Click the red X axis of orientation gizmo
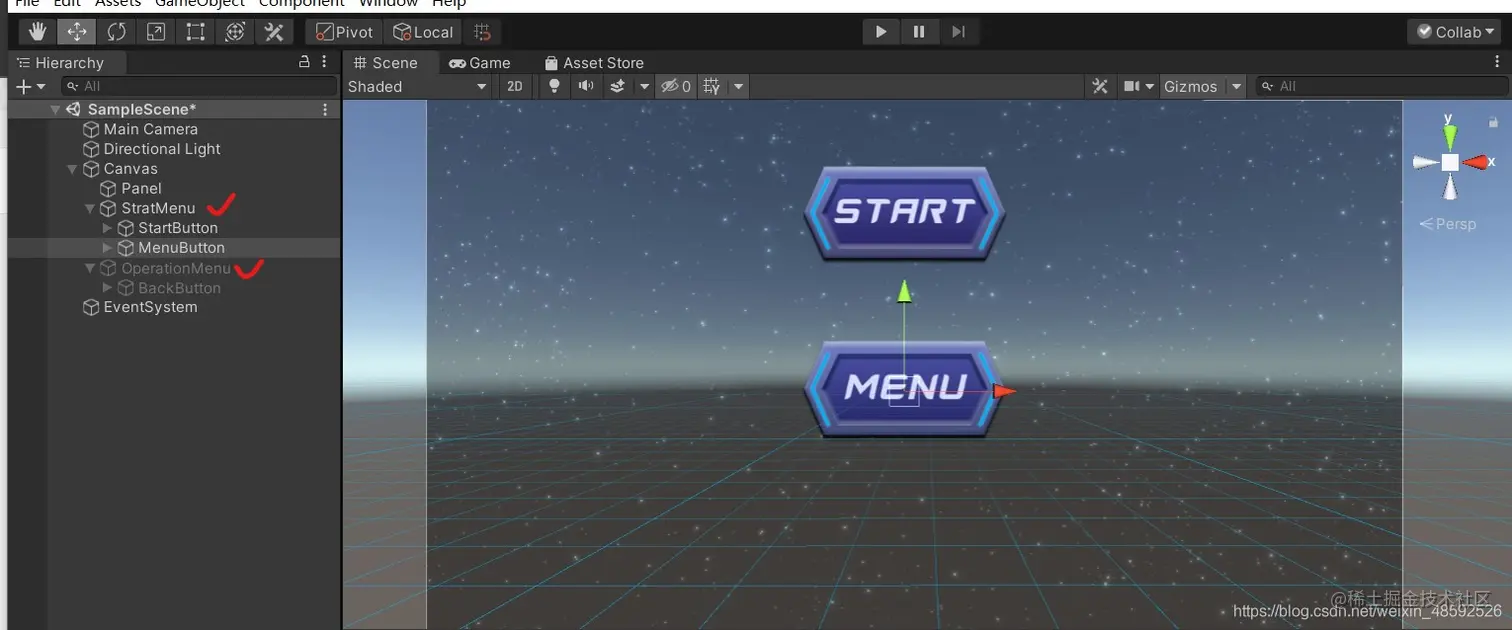The image size is (1512, 630). tap(1475, 162)
